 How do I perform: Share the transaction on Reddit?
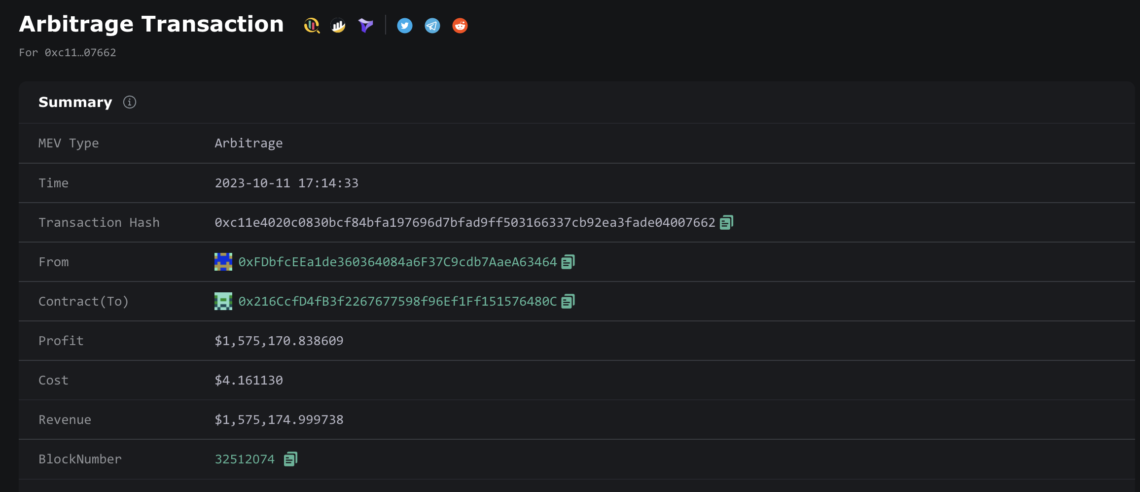point(460,25)
